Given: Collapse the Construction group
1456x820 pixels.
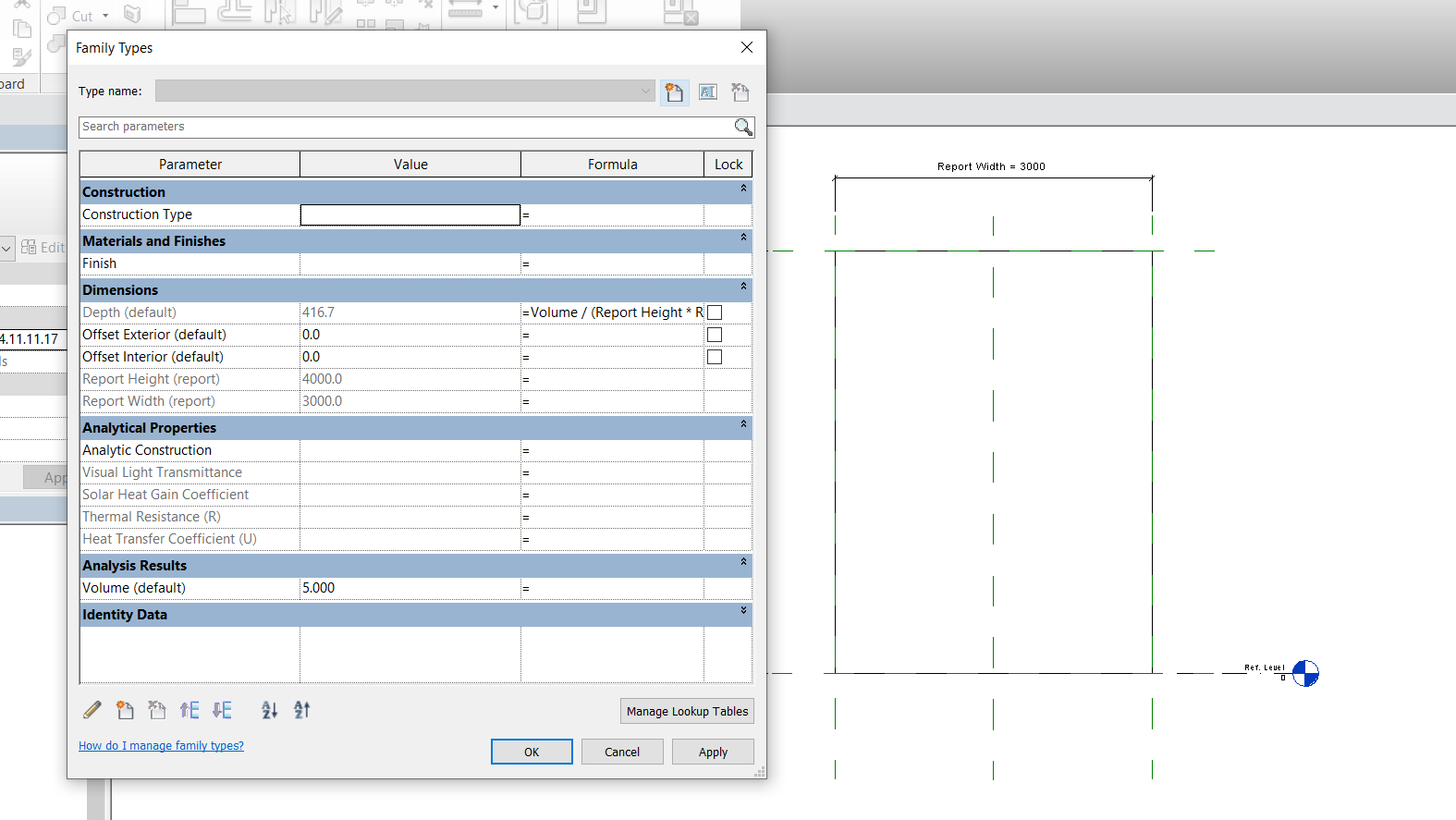Looking at the screenshot, I should click(743, 189).
